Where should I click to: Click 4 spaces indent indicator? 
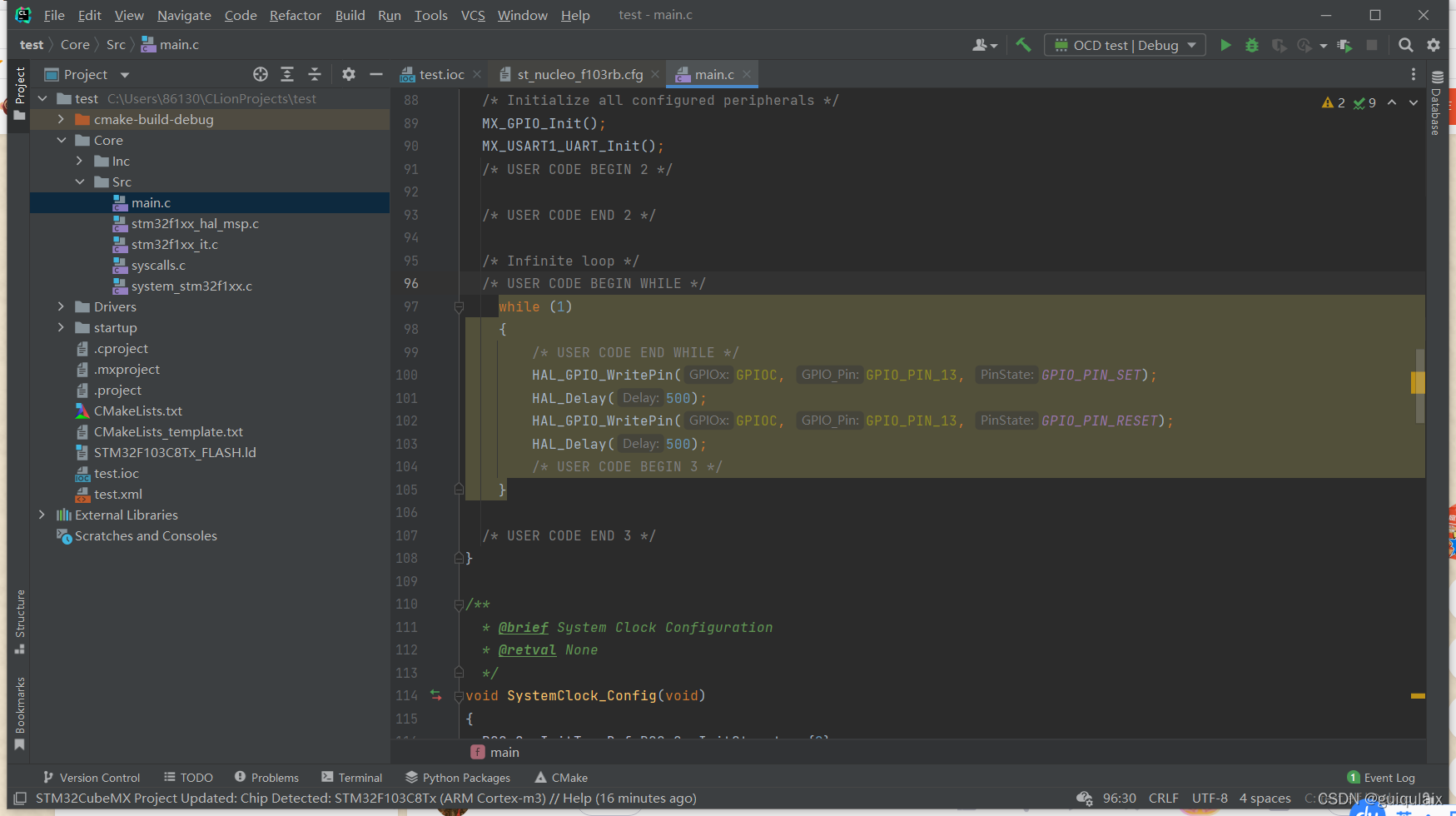click(x=1265, y=798)
